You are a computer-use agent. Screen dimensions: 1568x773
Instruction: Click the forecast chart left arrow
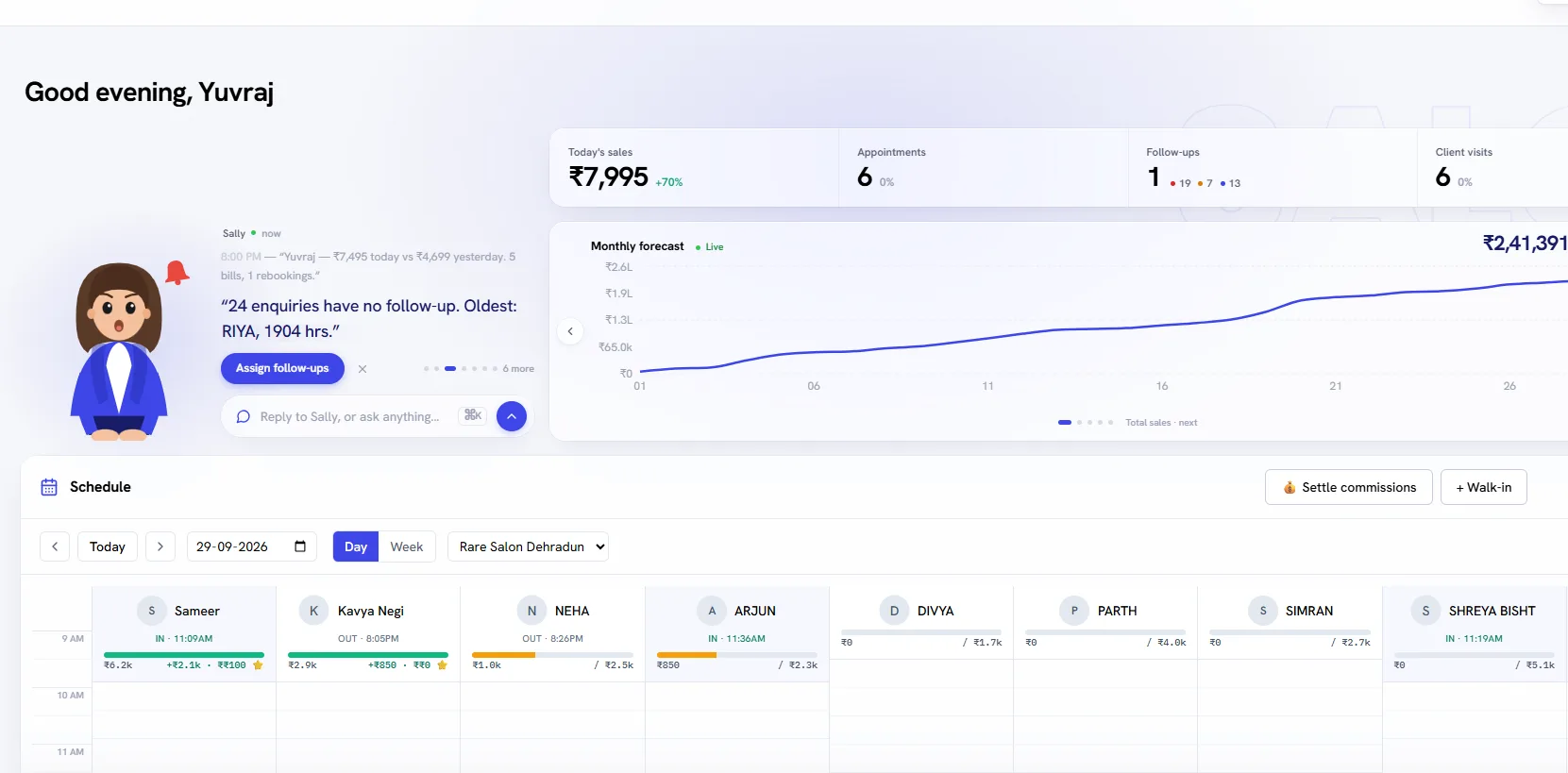tap(570, 331)
